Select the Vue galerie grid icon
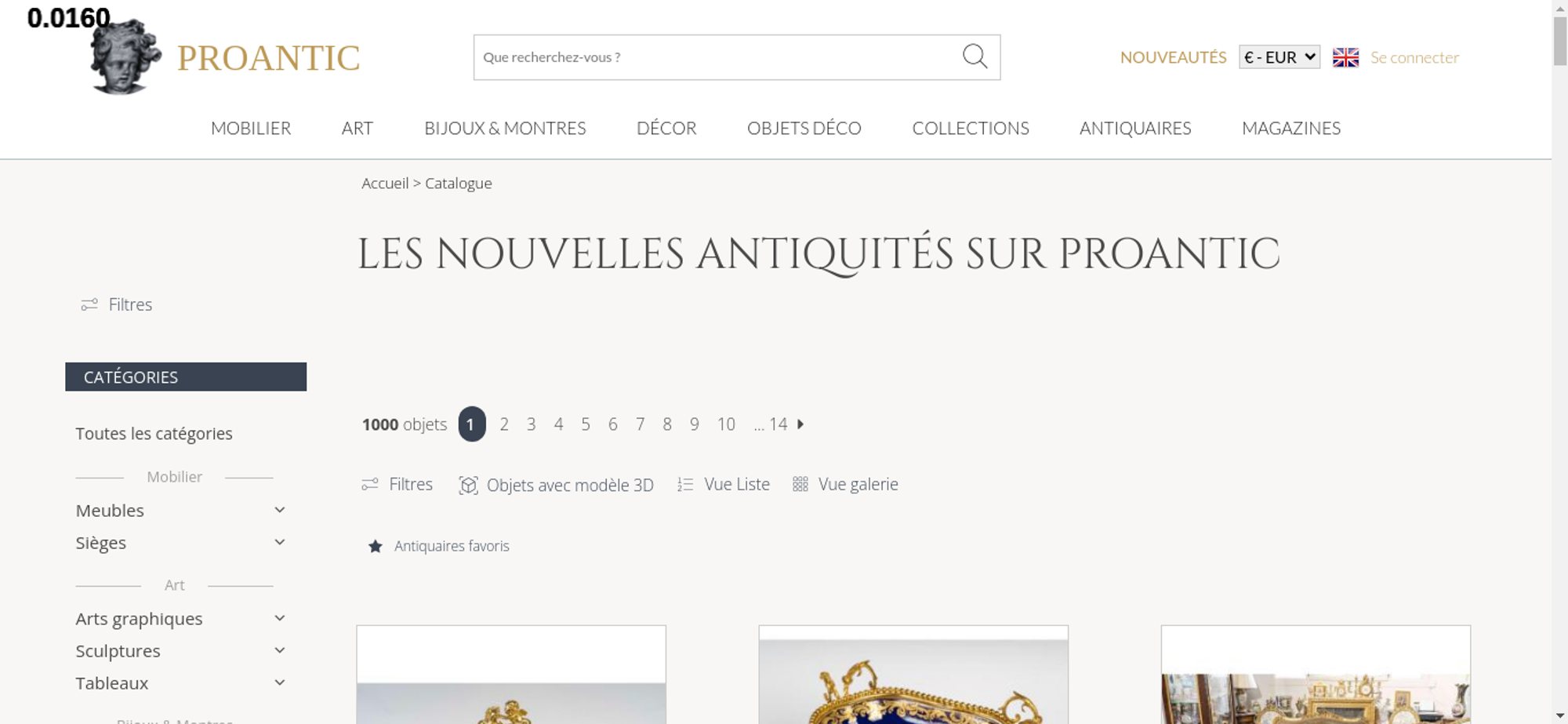 click(800, 484)
